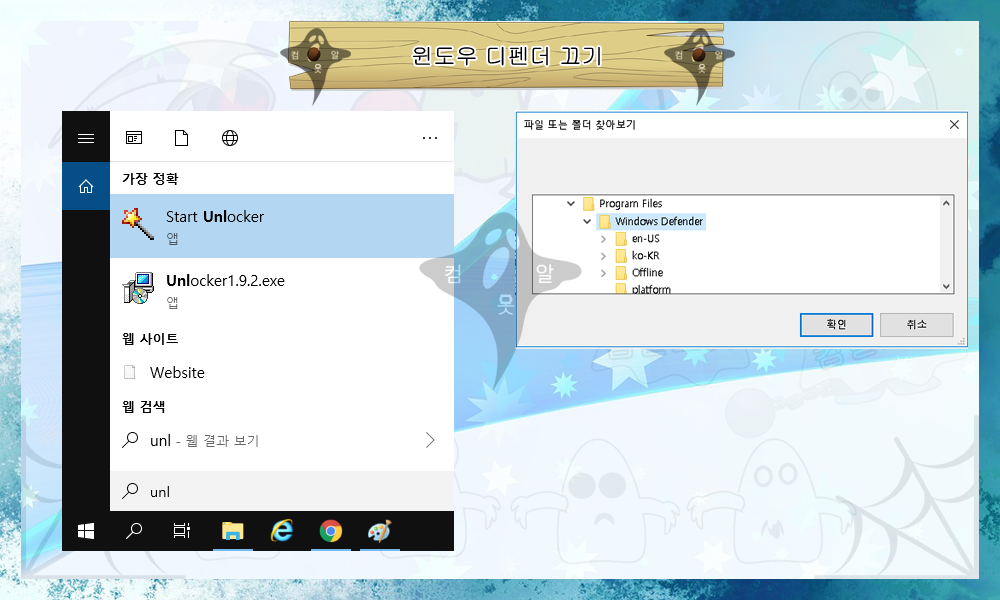Click the Windows Defender folder icon

pyautogui.click(x=605, y=221)
